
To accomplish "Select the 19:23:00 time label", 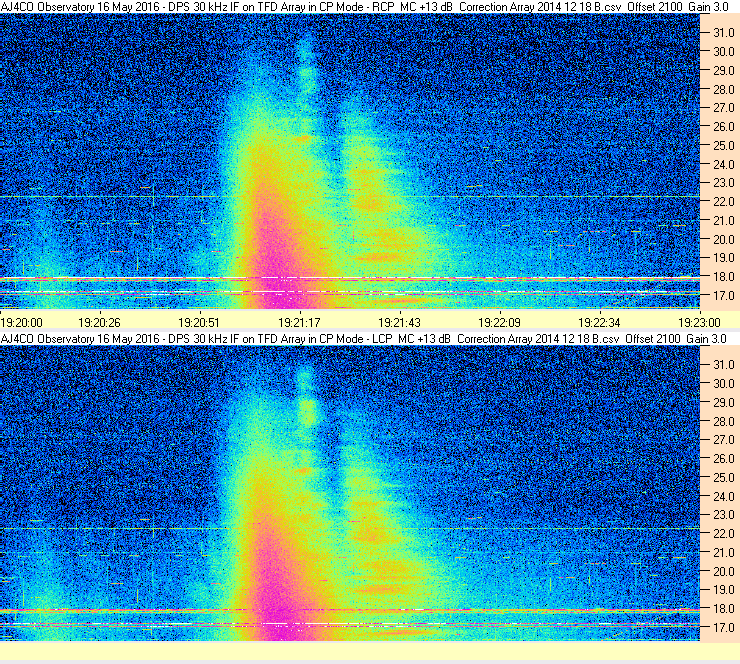I will tap(699, 323).
